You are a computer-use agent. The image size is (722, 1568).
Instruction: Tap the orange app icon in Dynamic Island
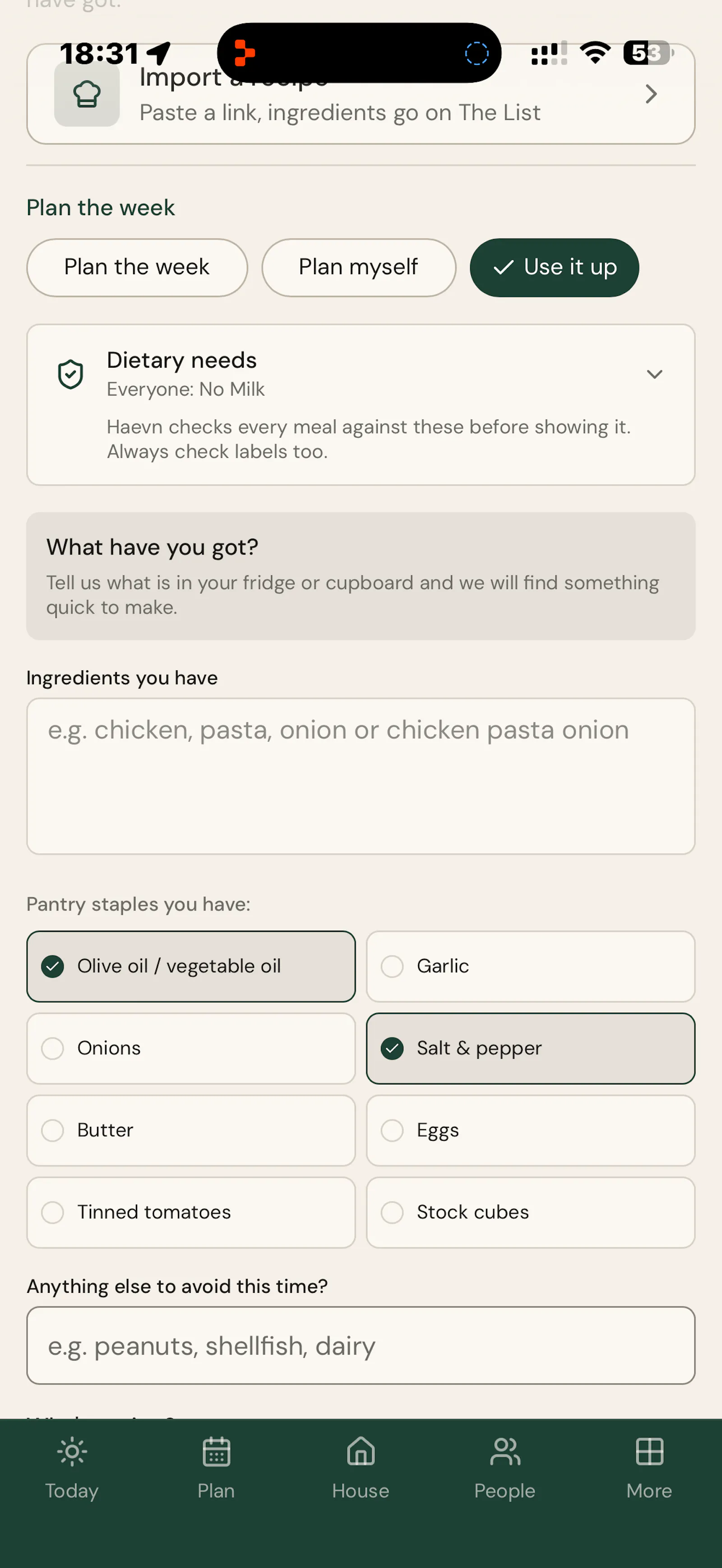click(245, 53)
